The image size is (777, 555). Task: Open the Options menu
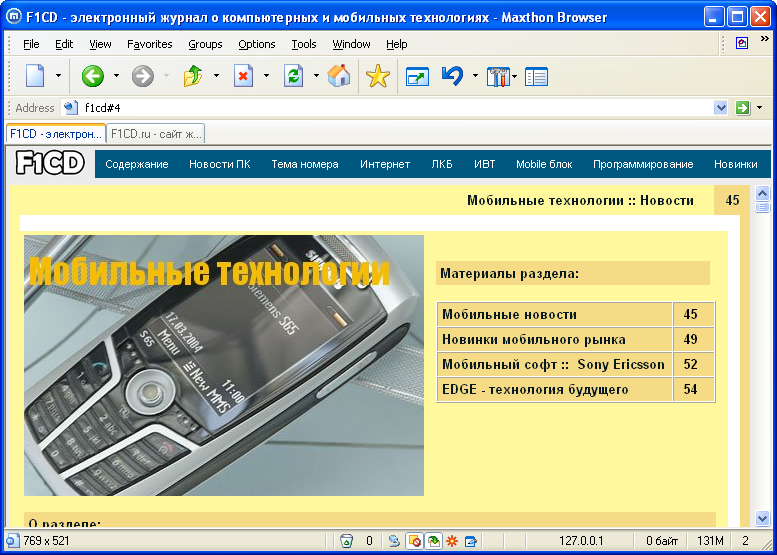(257, 44)
